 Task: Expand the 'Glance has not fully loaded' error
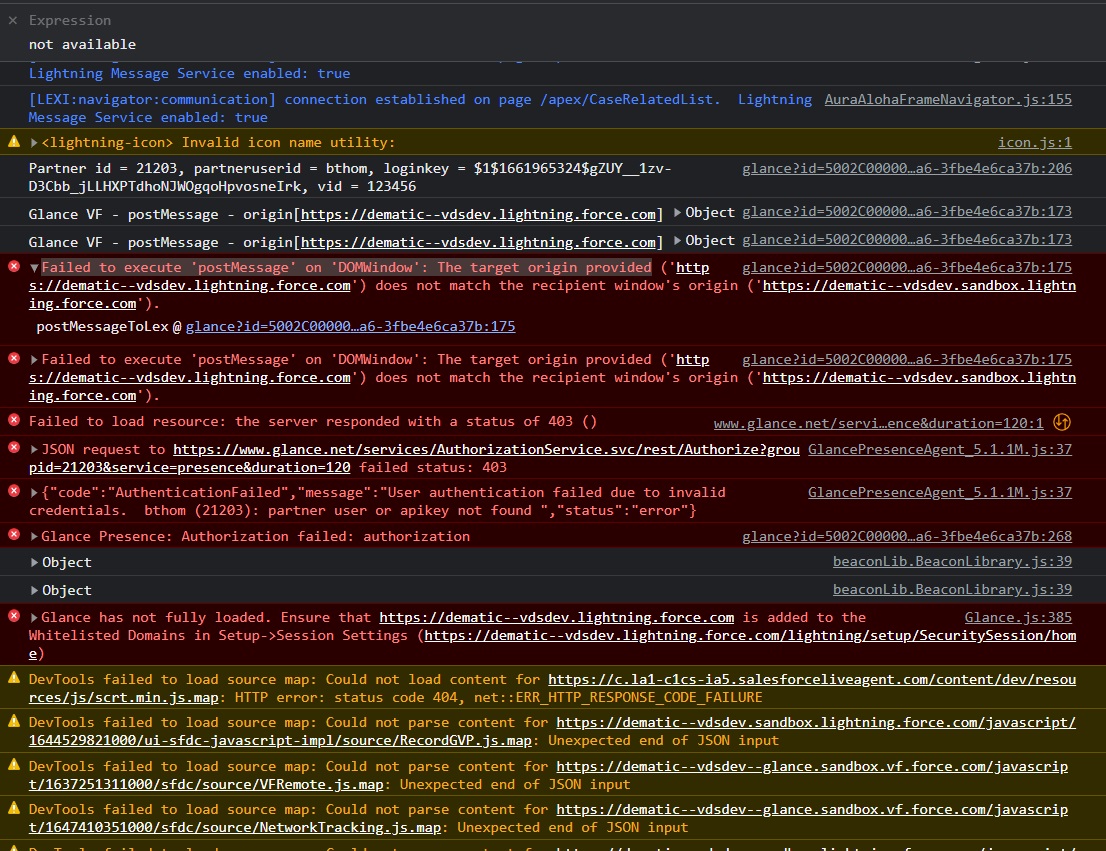pos(34,618)
